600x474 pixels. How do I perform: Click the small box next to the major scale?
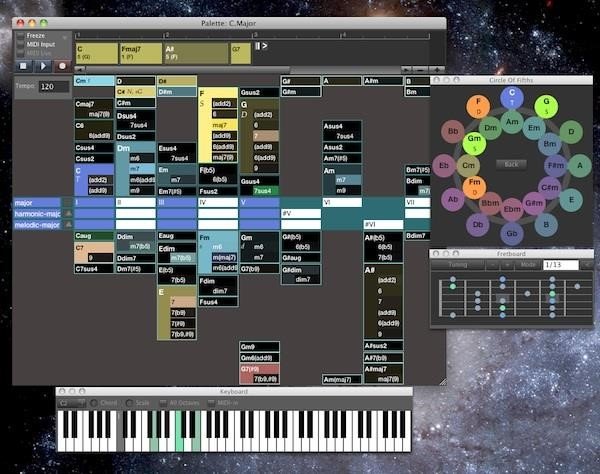68,202
